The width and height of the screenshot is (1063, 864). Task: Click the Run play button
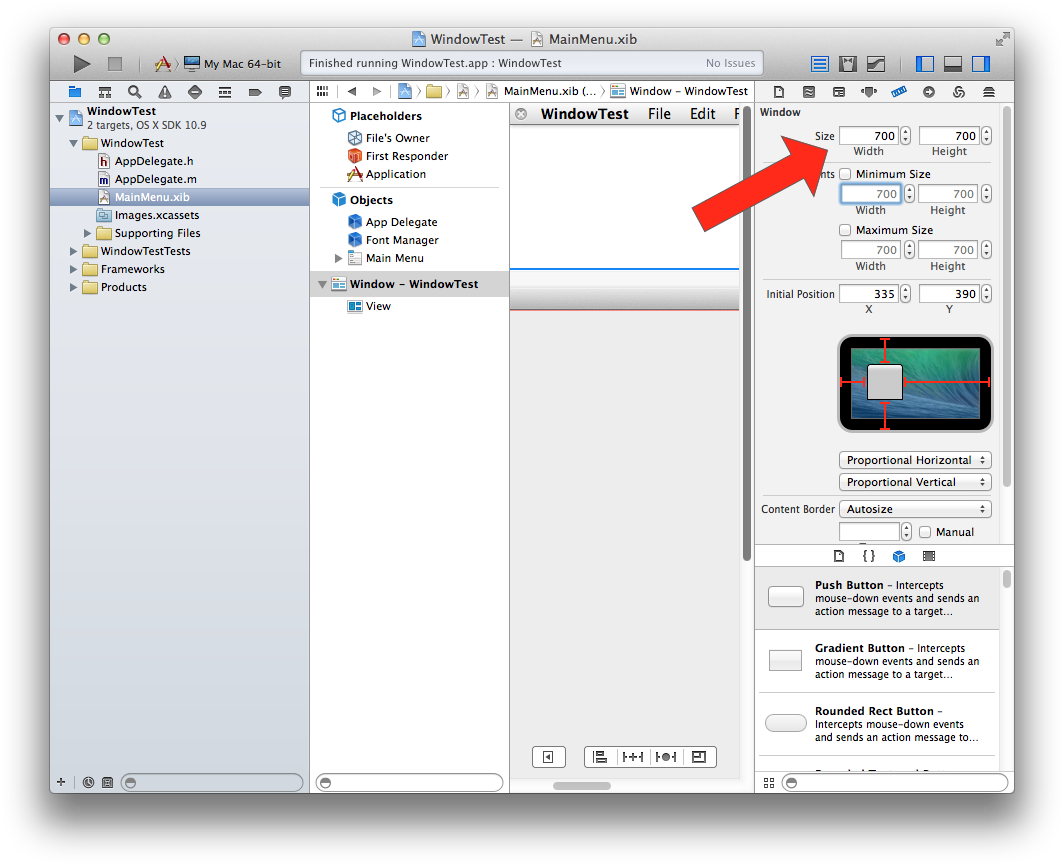(x=82, y=64)
